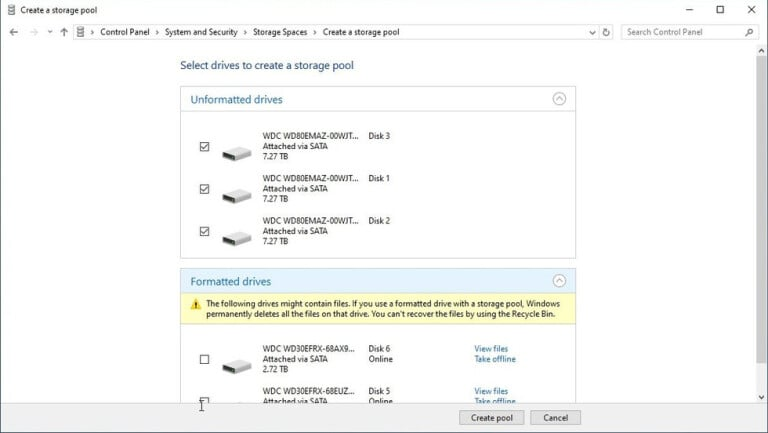Click the Disk 3 drive icon
768x433 pixels.
(237, 153)
